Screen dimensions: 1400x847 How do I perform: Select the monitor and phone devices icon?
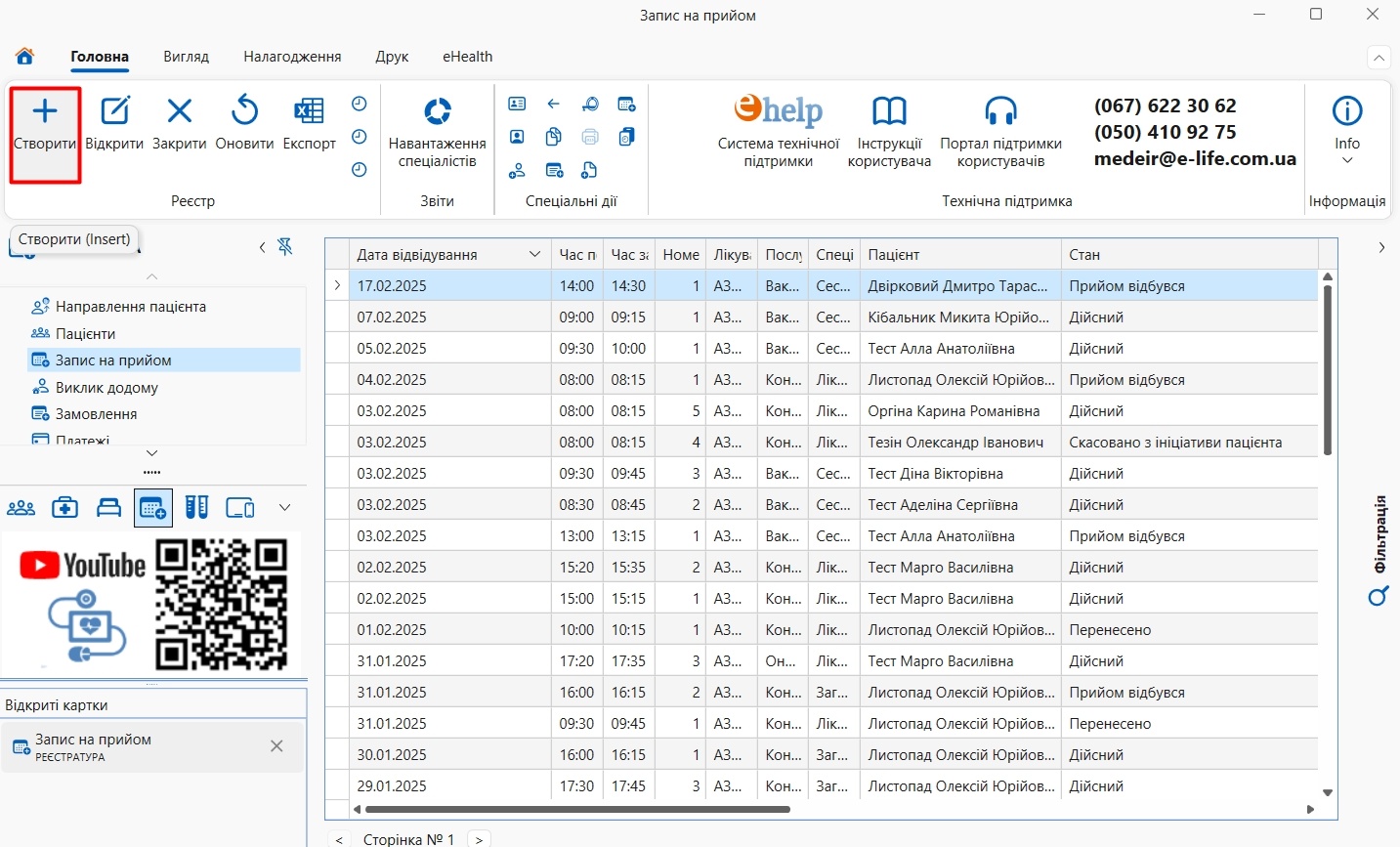[240, 508]
